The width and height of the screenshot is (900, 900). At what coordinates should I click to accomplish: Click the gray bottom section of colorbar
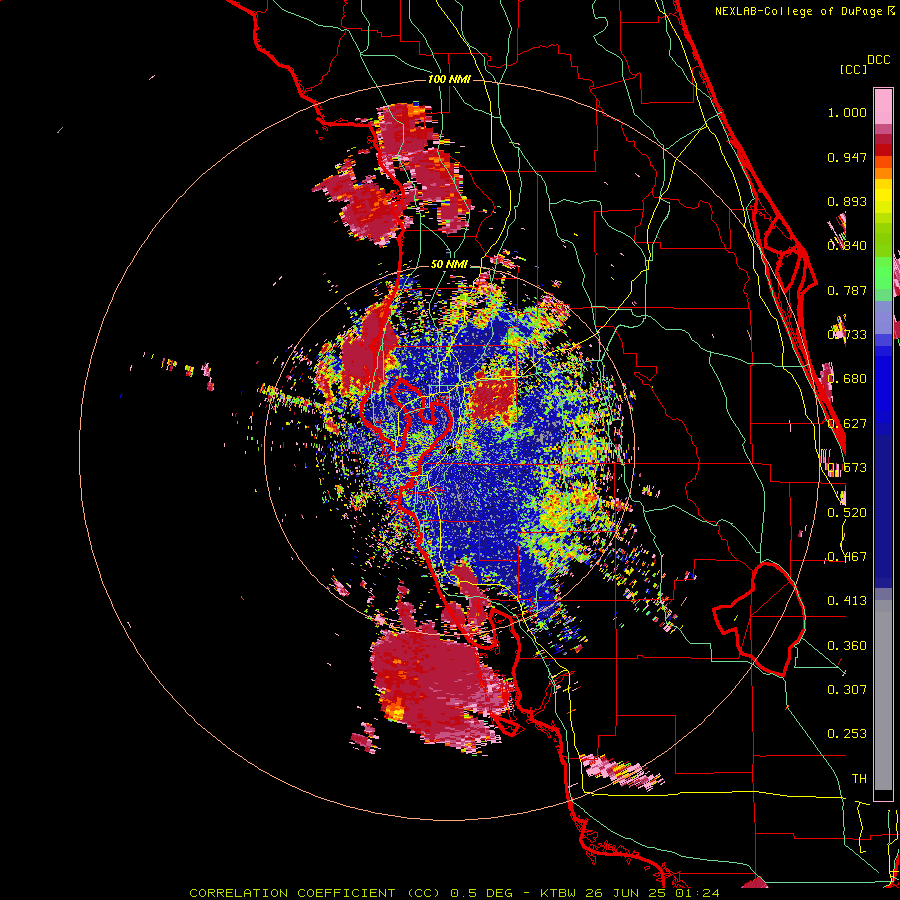coord(883,695)
